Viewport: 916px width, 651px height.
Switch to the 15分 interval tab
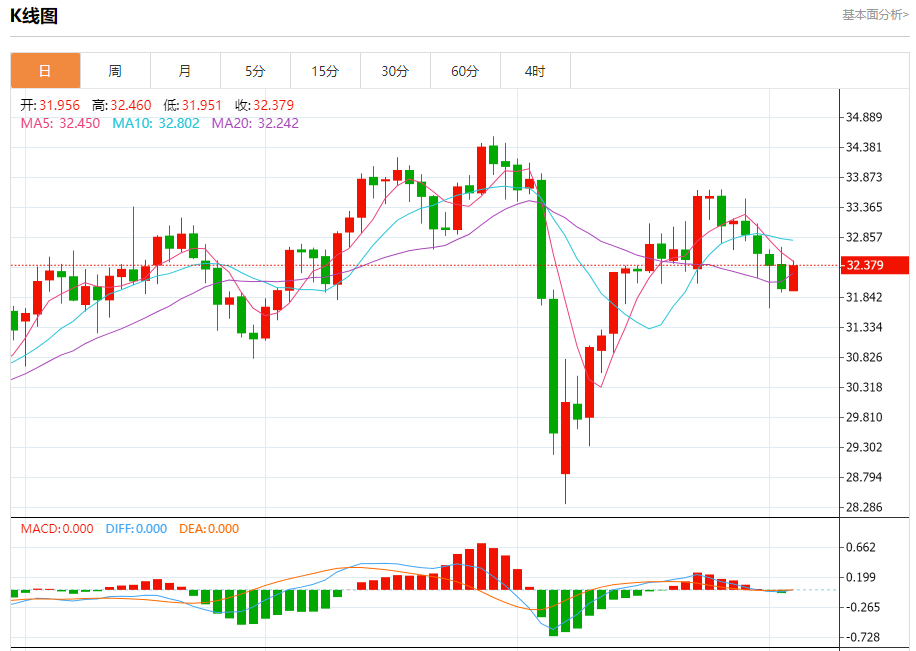click(325, 71)
